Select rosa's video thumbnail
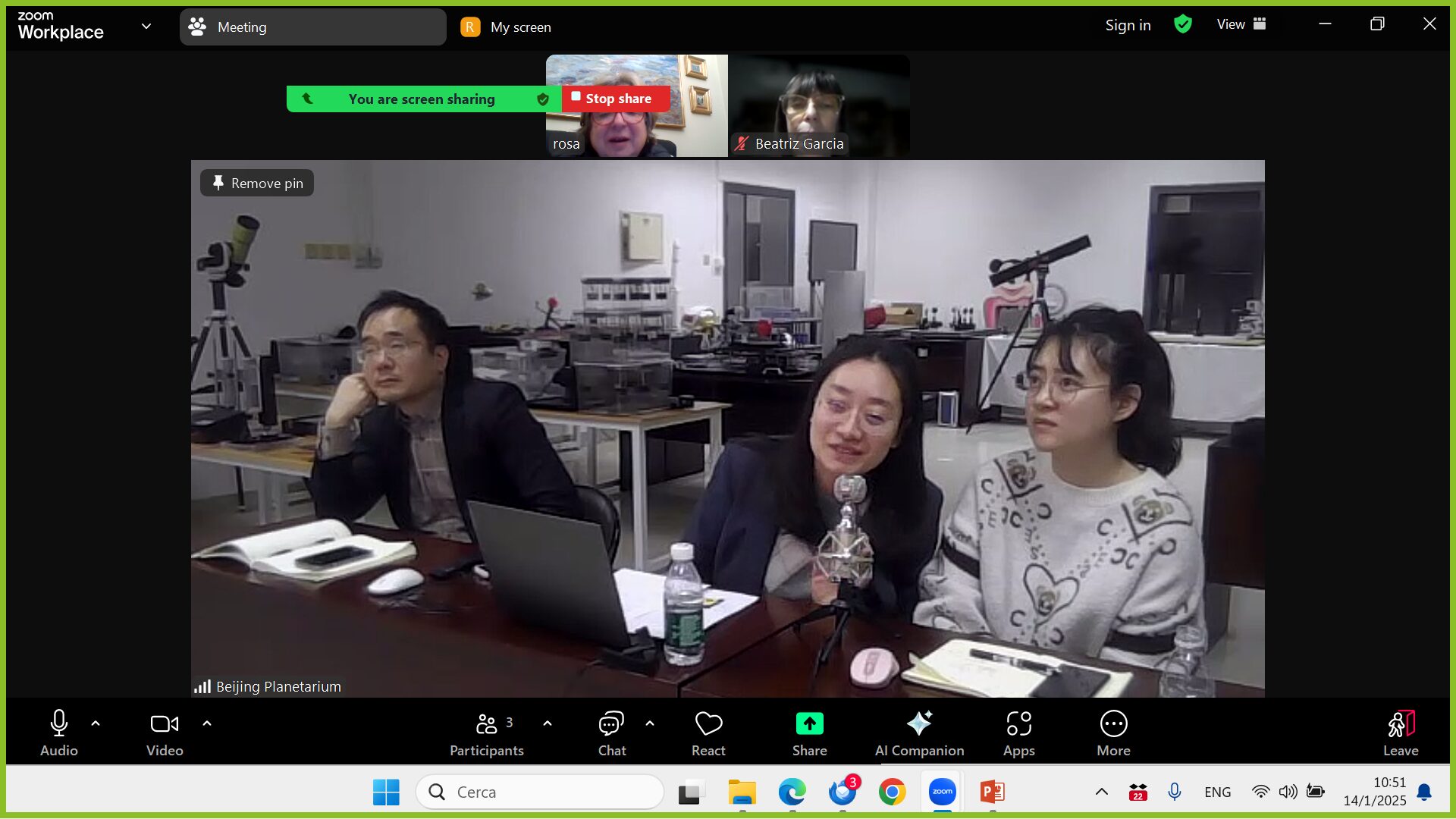 636,105
